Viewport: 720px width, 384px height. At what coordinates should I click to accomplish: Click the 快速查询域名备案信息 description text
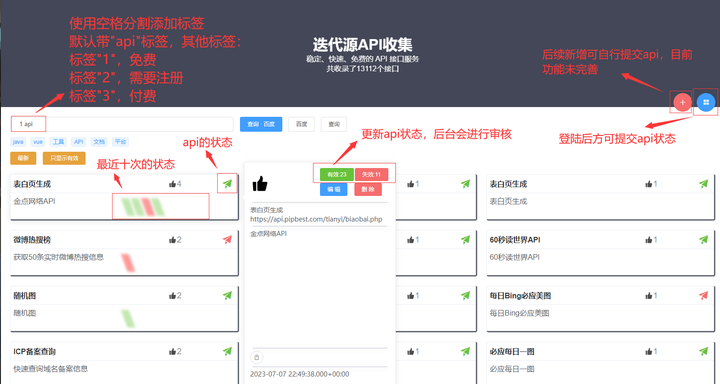(x=51, y=369)
